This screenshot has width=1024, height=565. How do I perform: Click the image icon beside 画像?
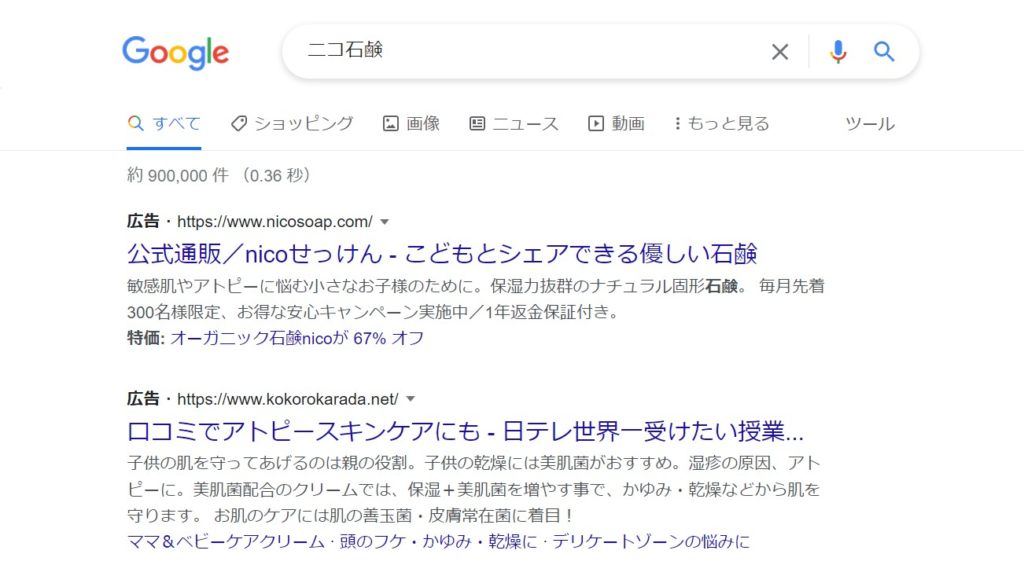(391, 123)
